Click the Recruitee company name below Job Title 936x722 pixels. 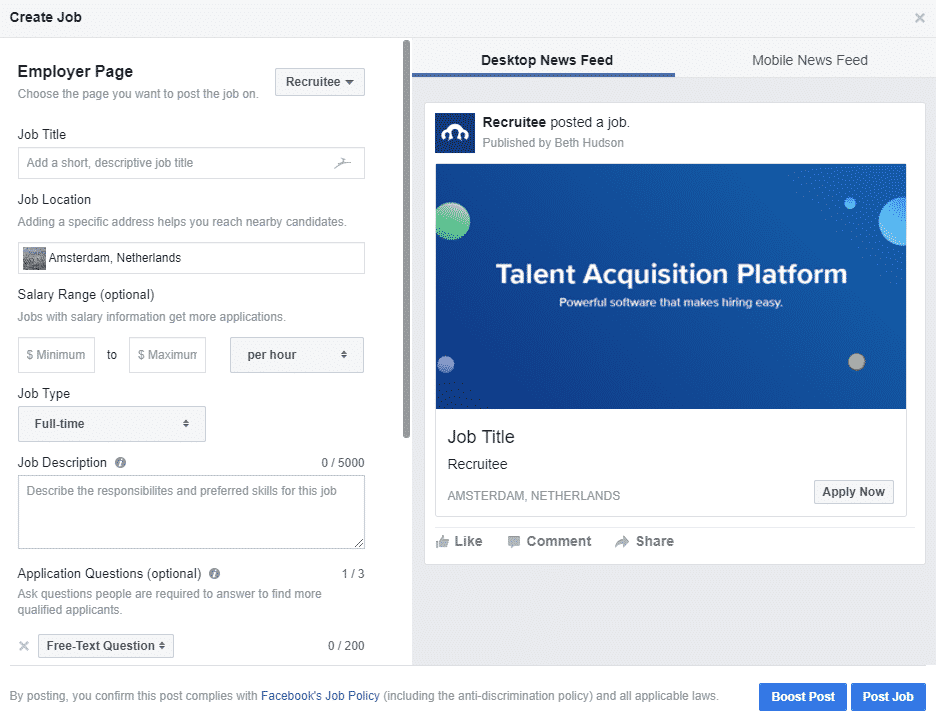[x=478, y=464]
